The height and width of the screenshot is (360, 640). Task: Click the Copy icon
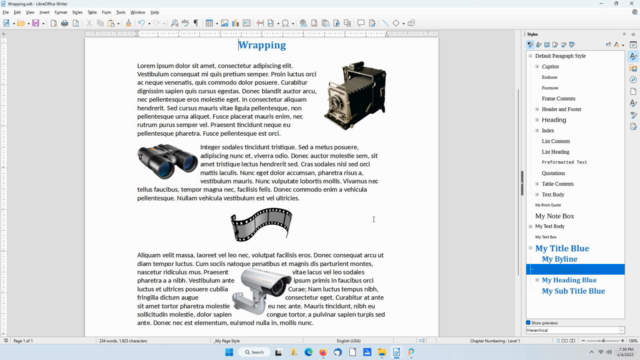click(100, 23)
